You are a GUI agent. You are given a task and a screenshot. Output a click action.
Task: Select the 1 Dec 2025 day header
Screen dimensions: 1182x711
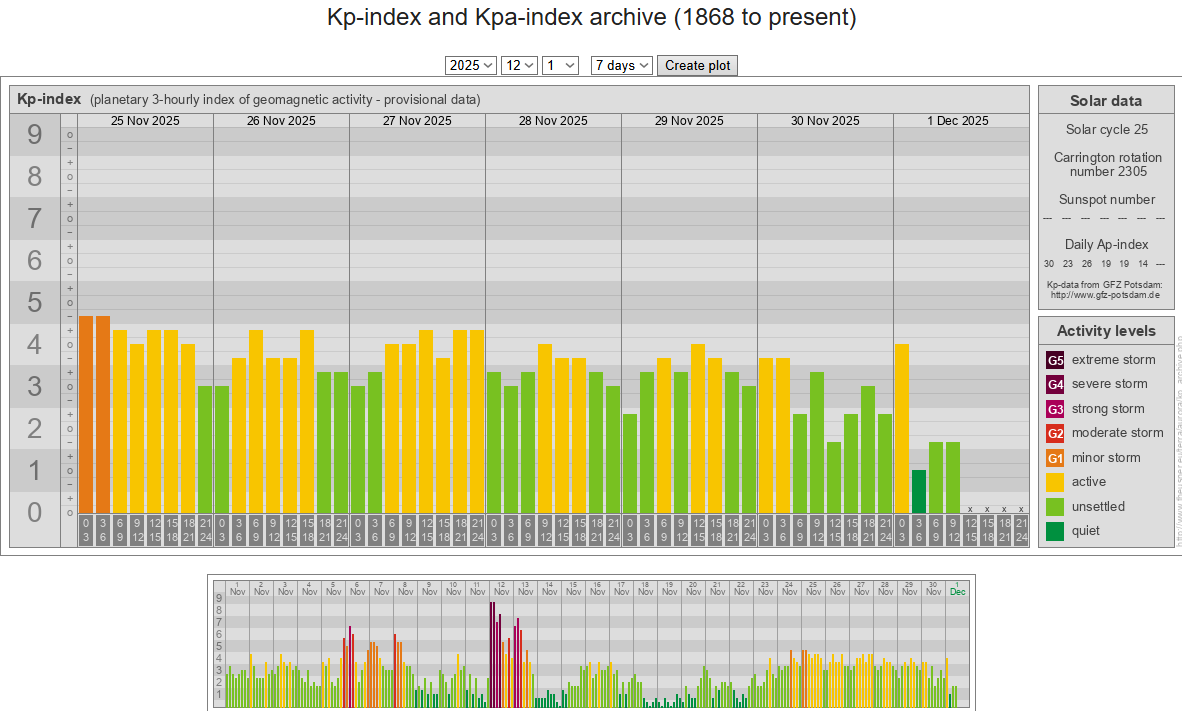click(x=957, y=121)
